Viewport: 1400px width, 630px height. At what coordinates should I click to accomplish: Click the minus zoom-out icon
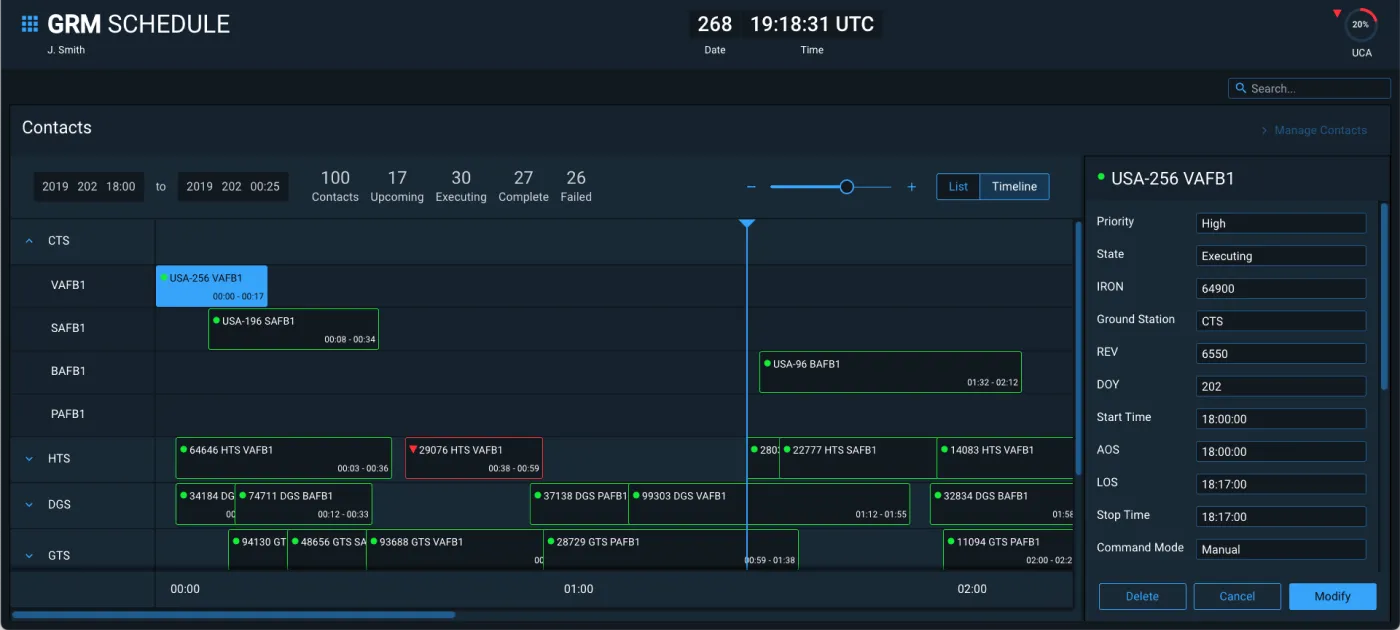click(751, 187)
